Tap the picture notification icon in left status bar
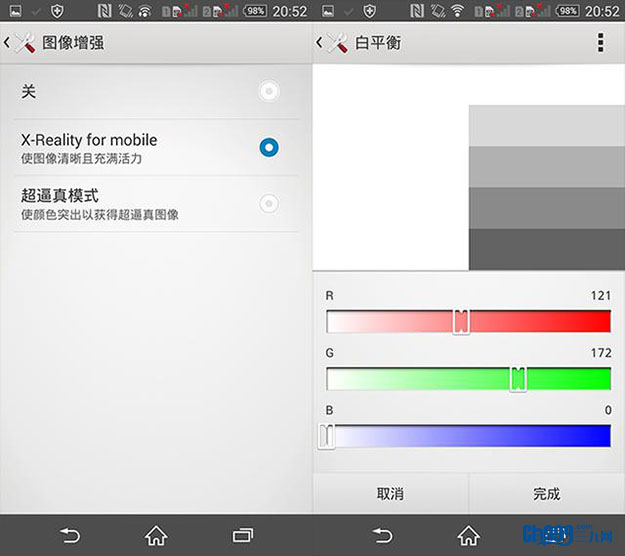 (x=16, y=11)
